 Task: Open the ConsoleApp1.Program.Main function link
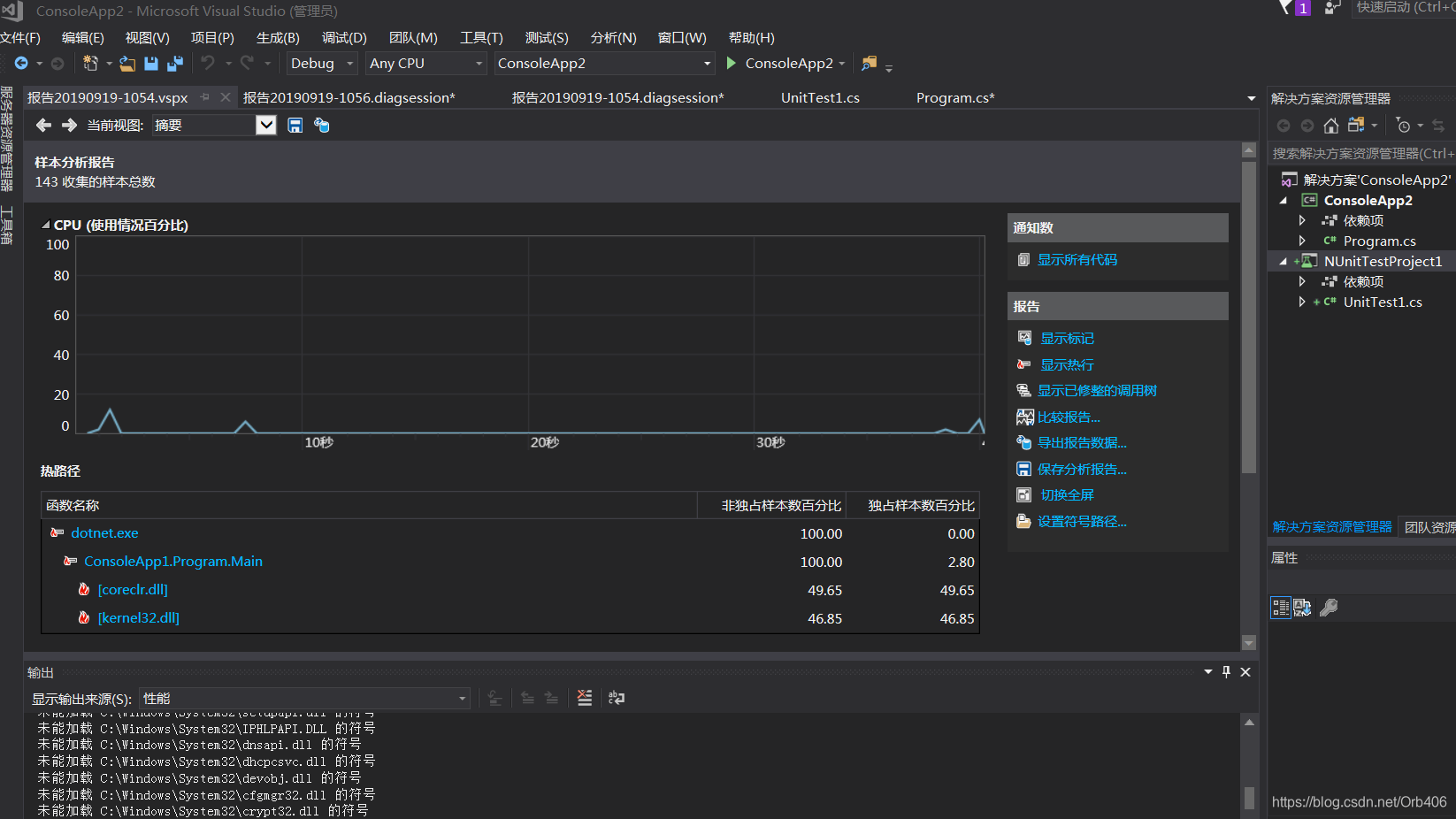(x=173, y=562)
